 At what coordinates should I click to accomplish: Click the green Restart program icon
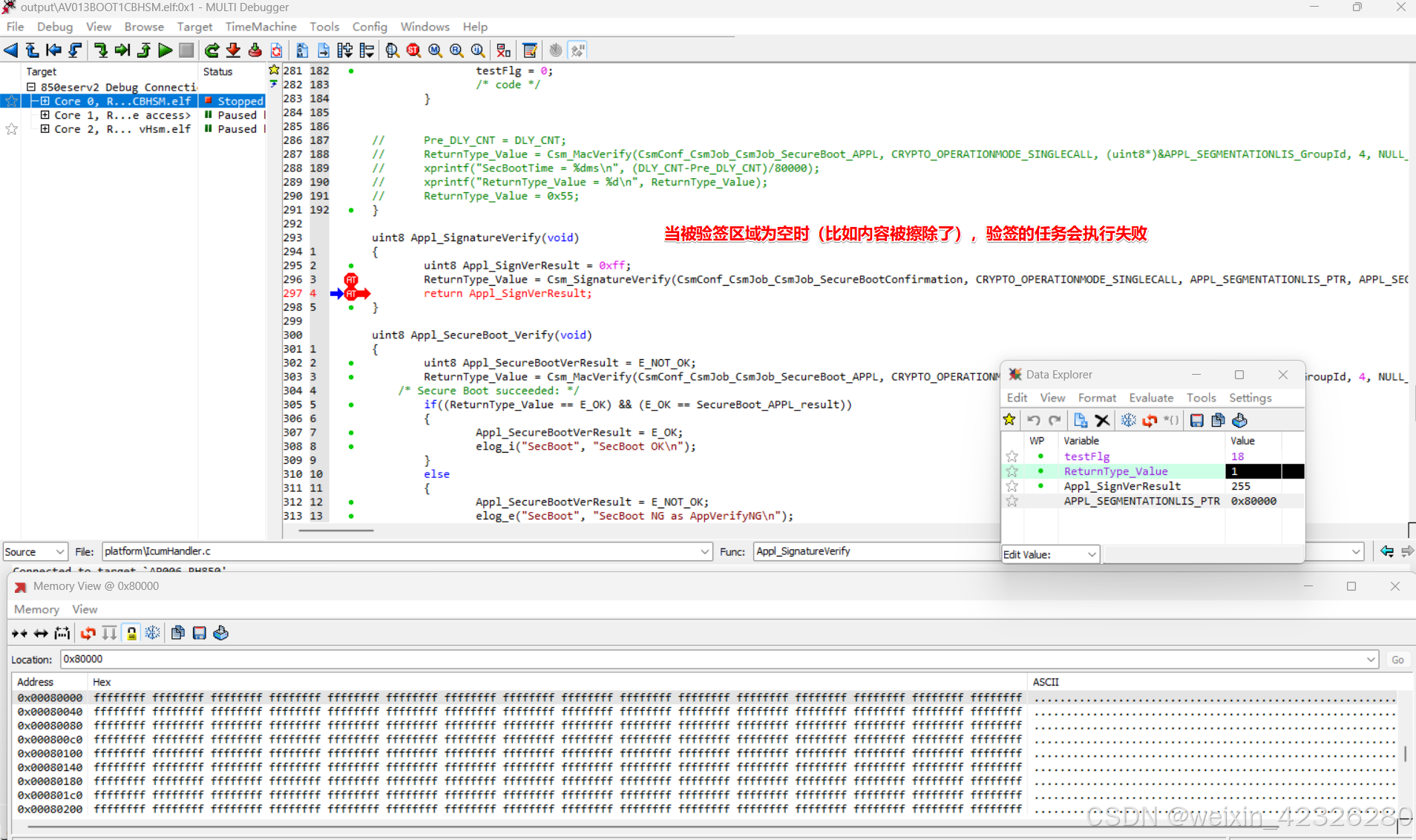coord(212,50)
